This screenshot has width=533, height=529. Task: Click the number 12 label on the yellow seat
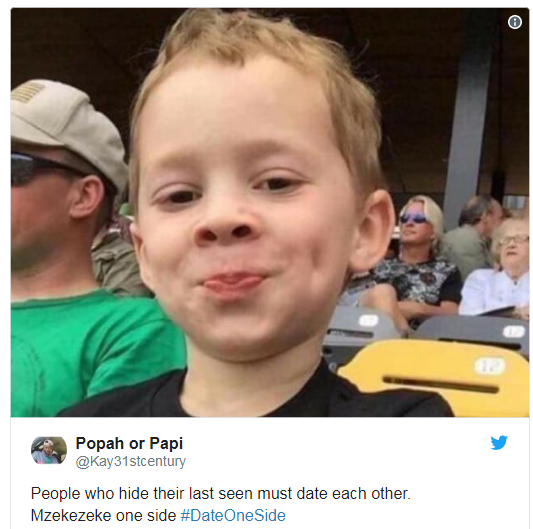490,366
